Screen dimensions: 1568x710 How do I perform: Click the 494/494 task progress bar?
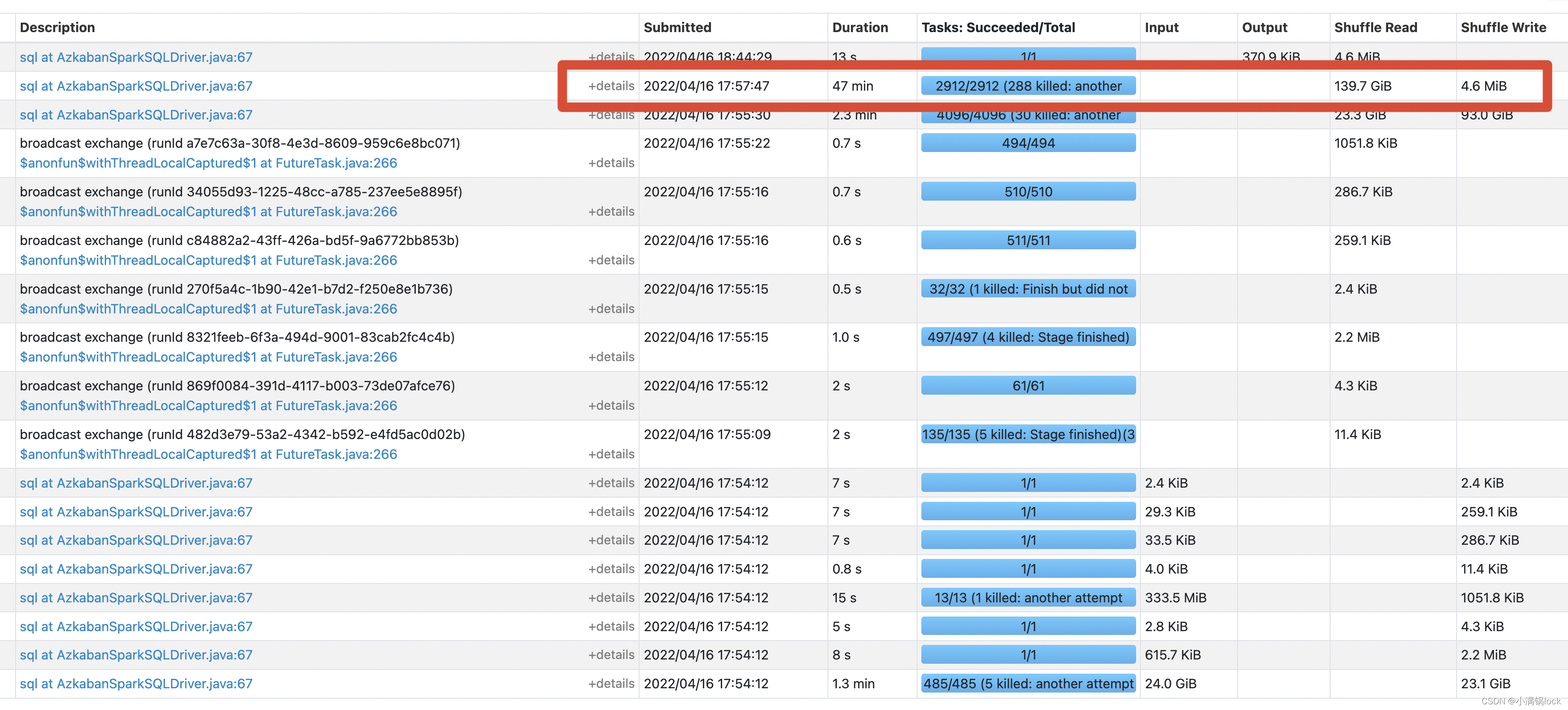tap(1028, 143)
